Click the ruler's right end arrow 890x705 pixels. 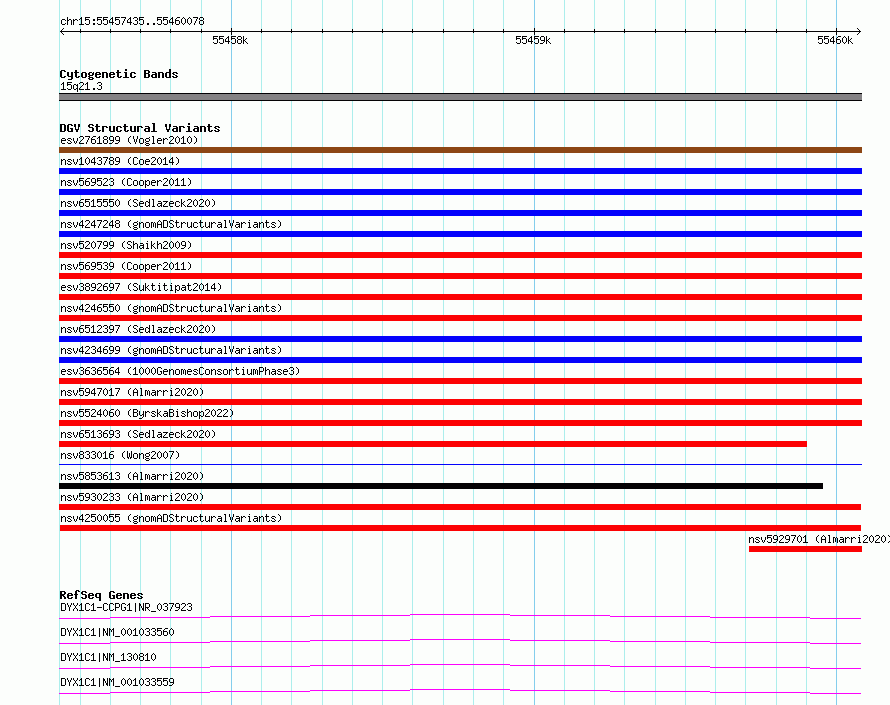click(859, 31)
